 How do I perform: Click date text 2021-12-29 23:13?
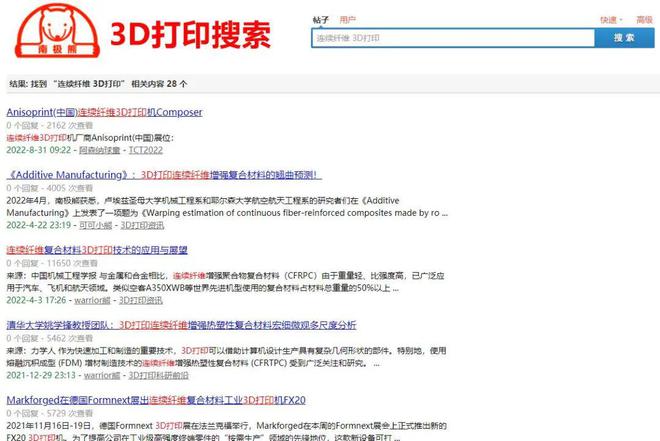tap(41, 375)
